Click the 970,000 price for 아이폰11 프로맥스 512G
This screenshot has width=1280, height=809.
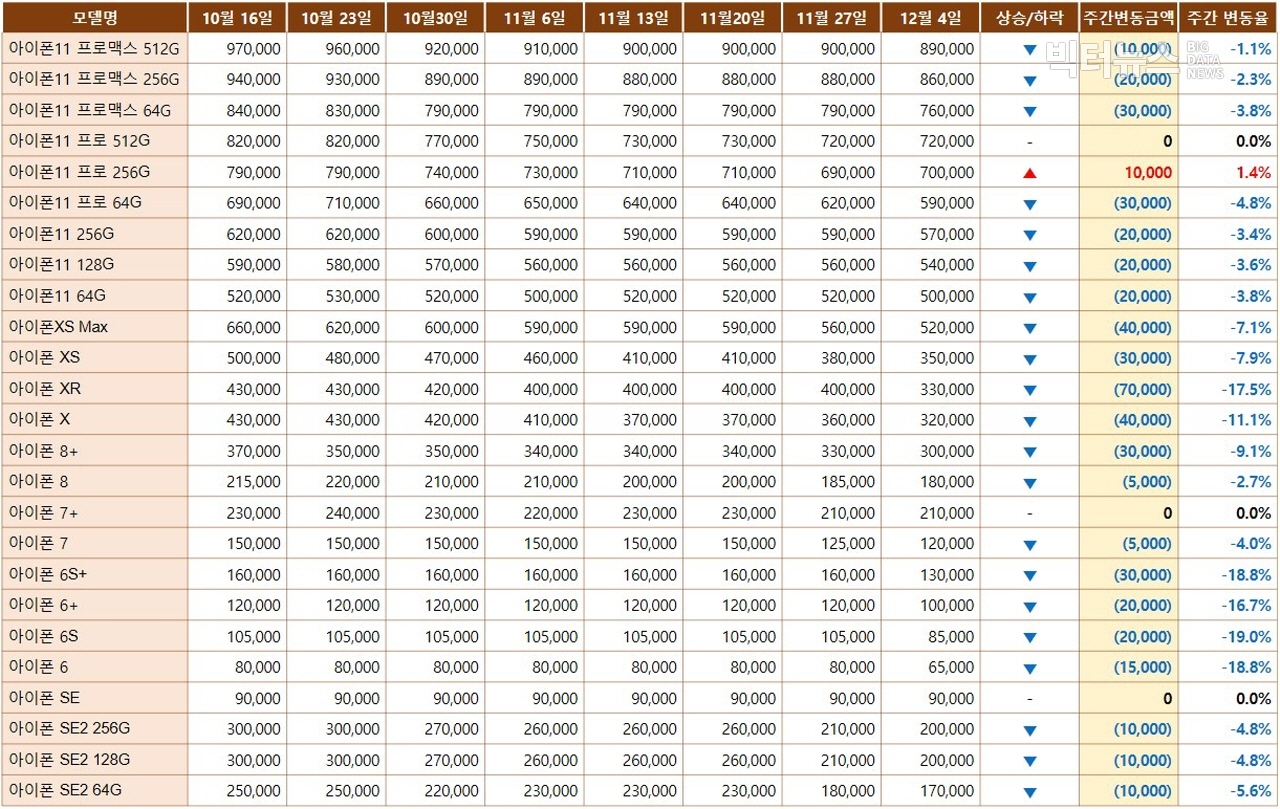(253, 49)
